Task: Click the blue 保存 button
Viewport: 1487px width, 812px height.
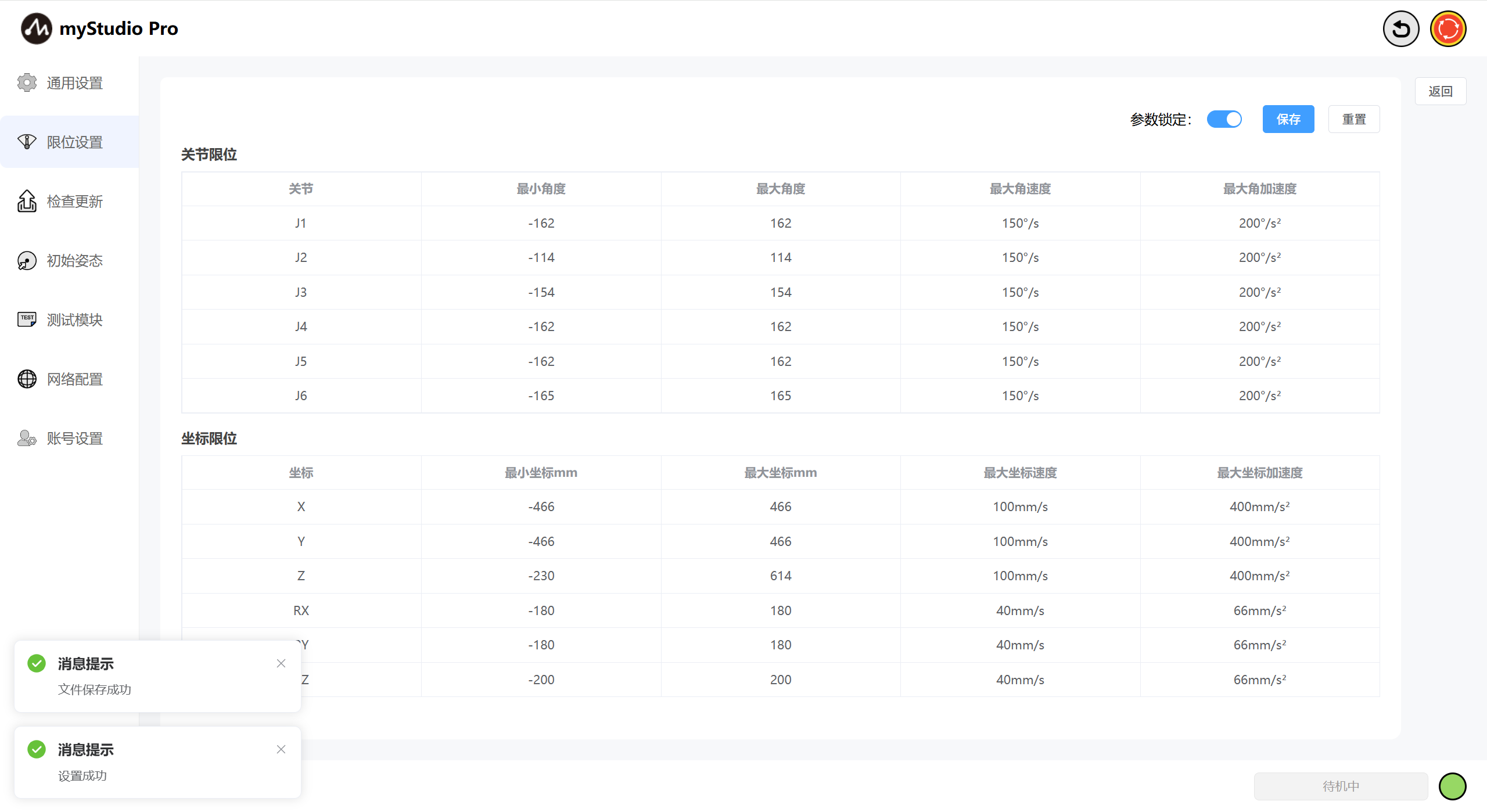Action: tap(1288, 119)
